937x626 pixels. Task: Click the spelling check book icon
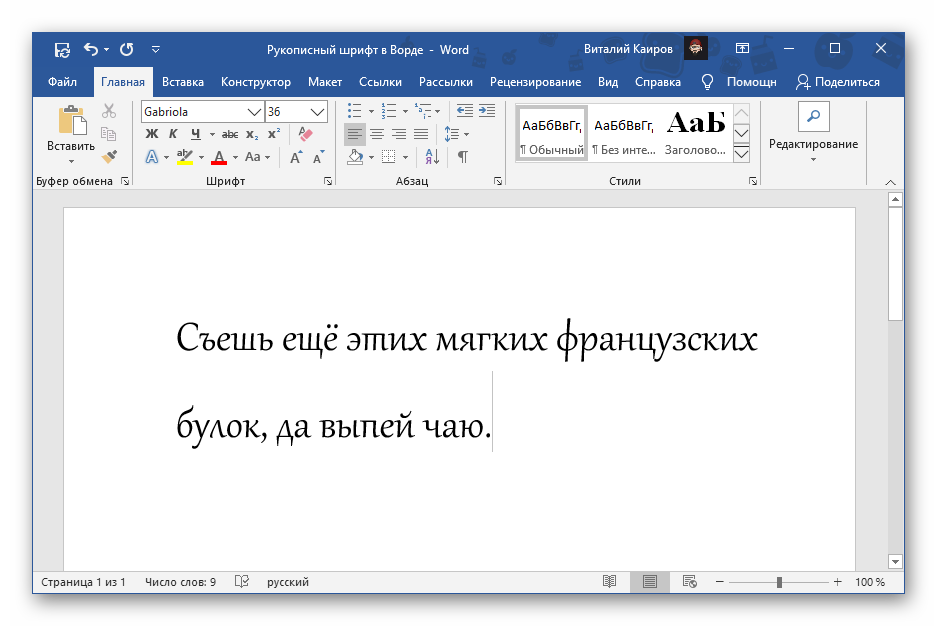[x=241, y=582]
